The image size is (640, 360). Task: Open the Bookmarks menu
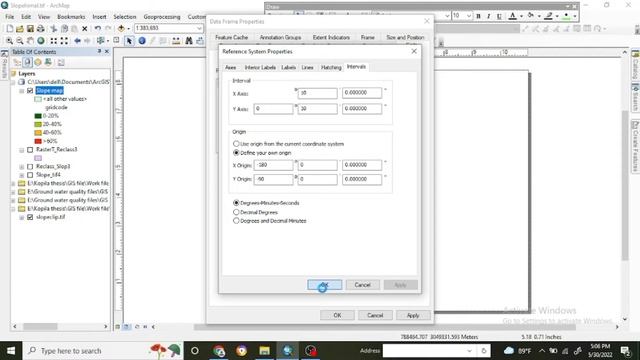[71, 17]
